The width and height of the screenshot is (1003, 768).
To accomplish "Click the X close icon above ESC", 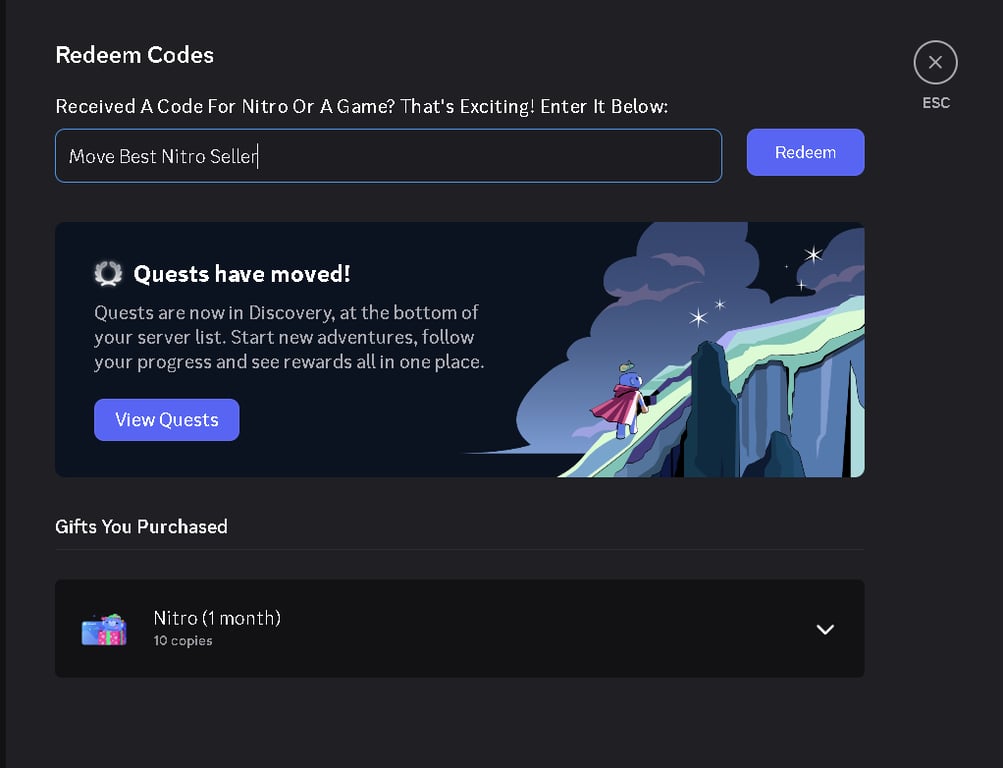I will pos(935,62).
